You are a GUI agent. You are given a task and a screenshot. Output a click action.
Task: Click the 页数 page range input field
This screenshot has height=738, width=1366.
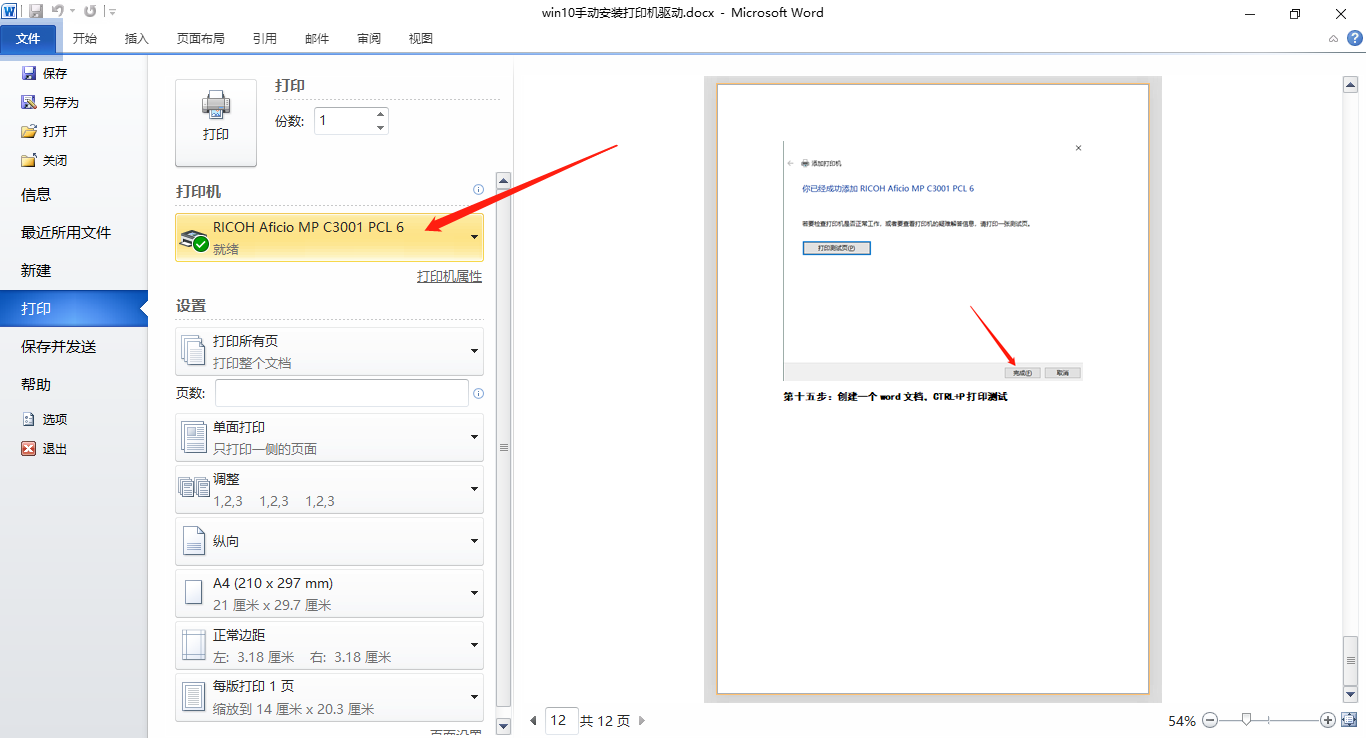[342, 393]
